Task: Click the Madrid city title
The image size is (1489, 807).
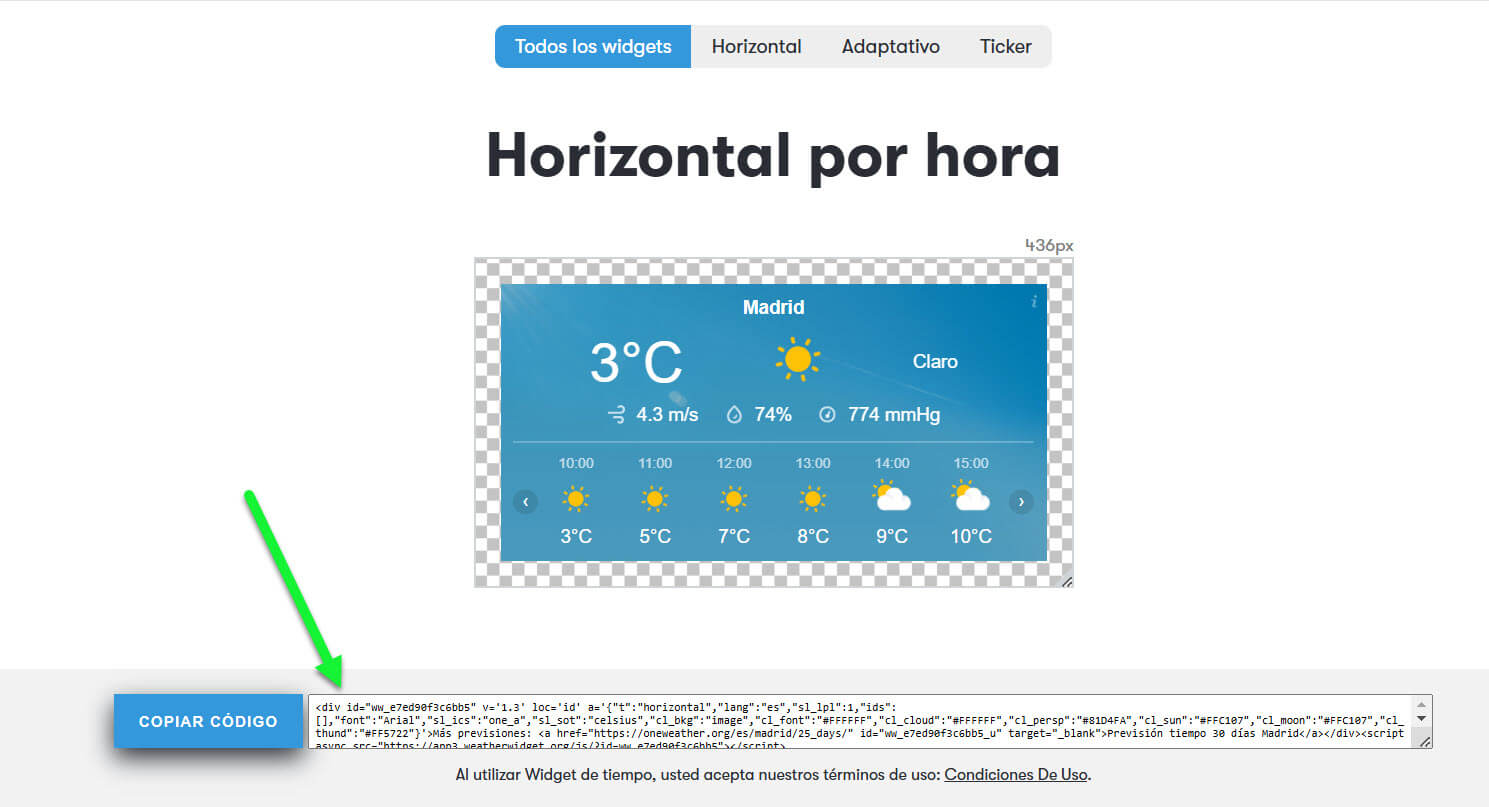Action: pyautogui.click(x=773, y=307)
